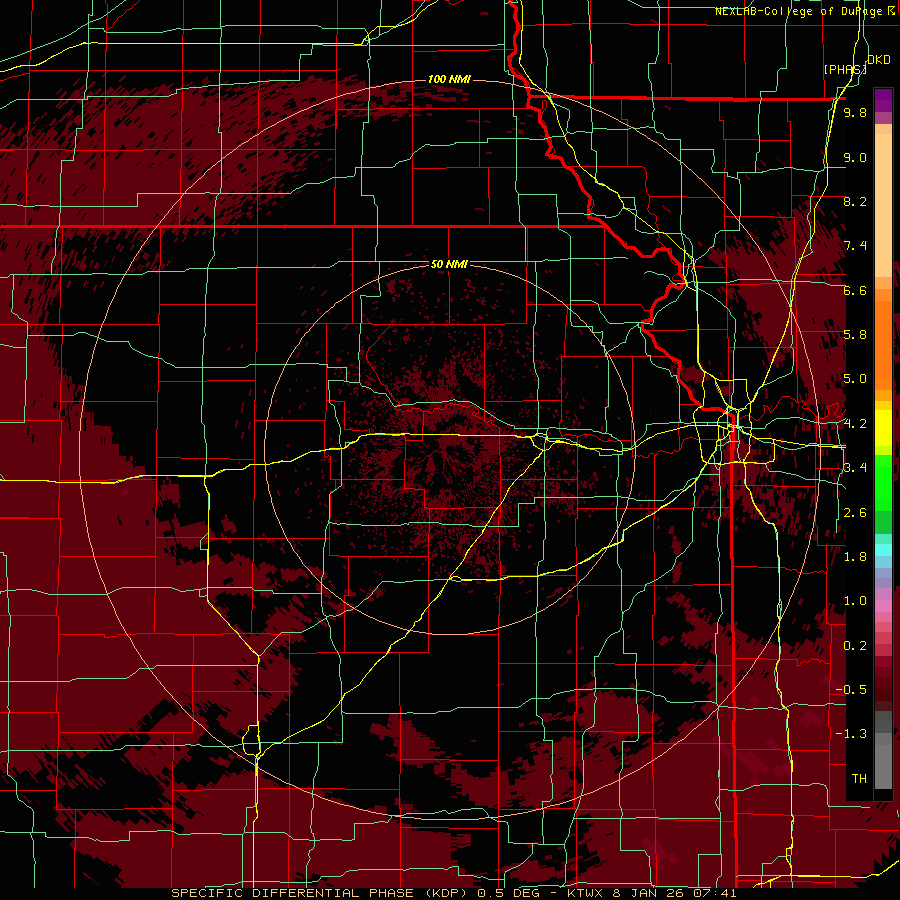This screenshot has height=900, width=900.
Task: Click the 5.8 value on the color scale
Action: click(855, 335)
